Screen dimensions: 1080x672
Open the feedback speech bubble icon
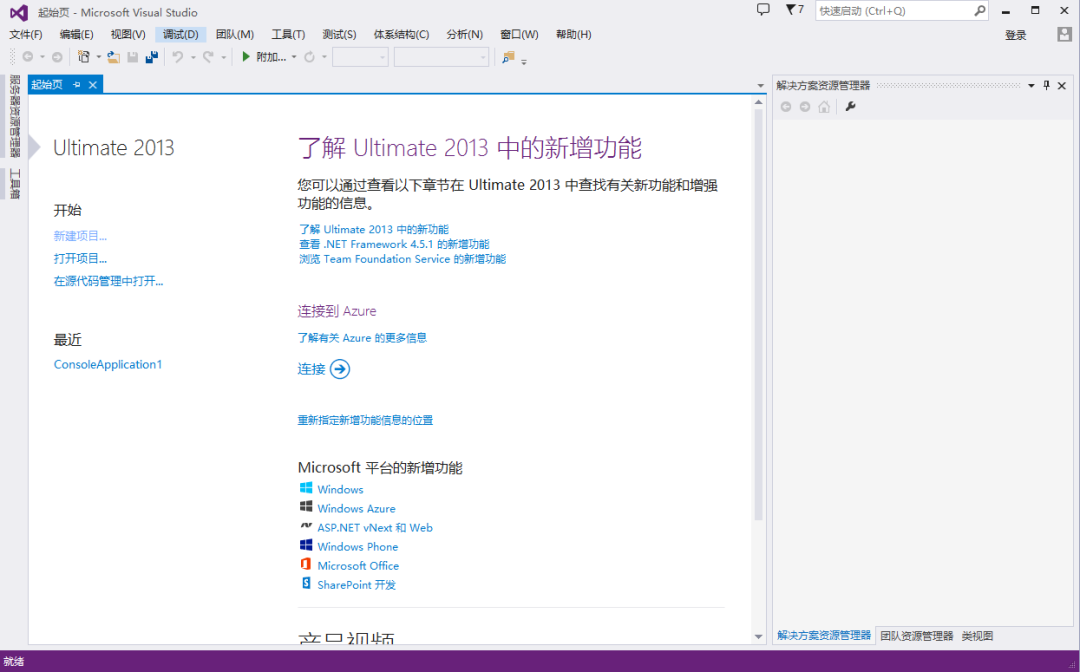[763, 10]
